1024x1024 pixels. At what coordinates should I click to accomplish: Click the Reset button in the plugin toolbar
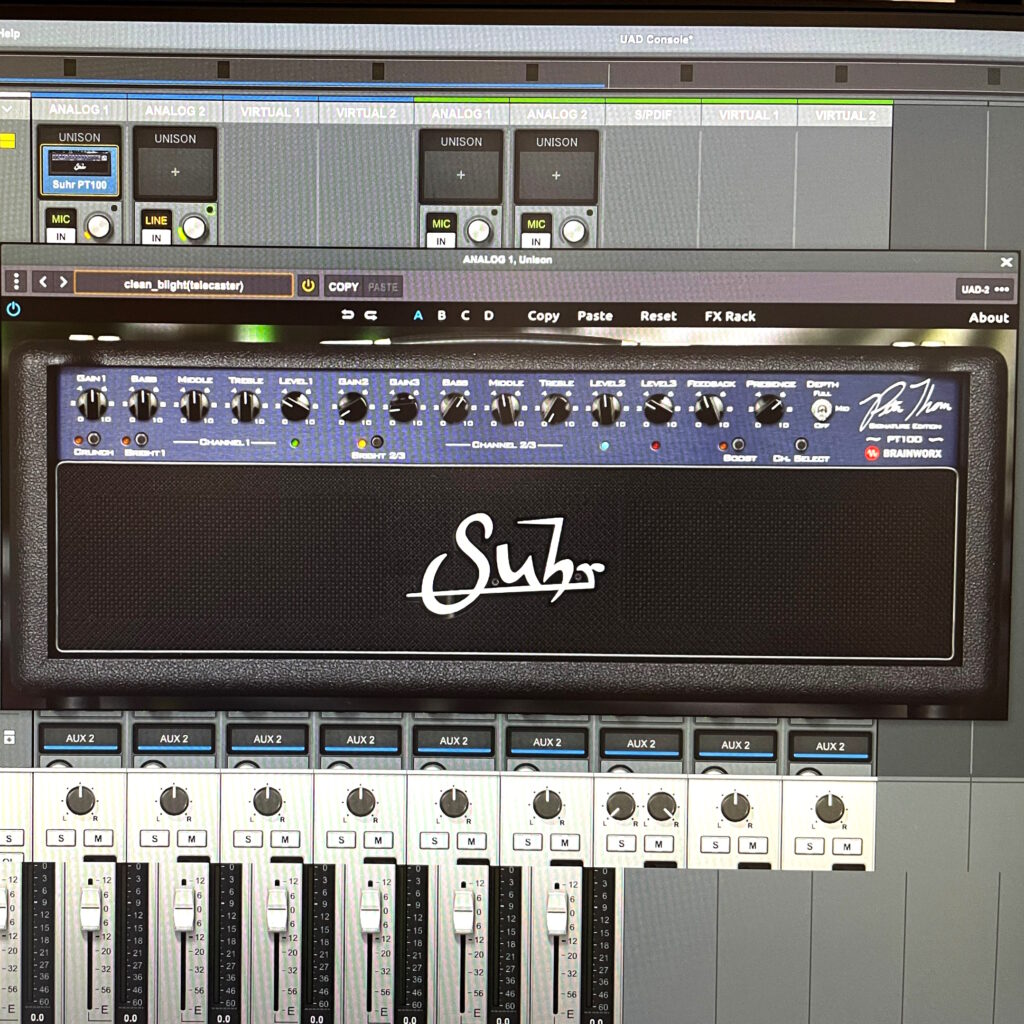[x=658, y=316]
